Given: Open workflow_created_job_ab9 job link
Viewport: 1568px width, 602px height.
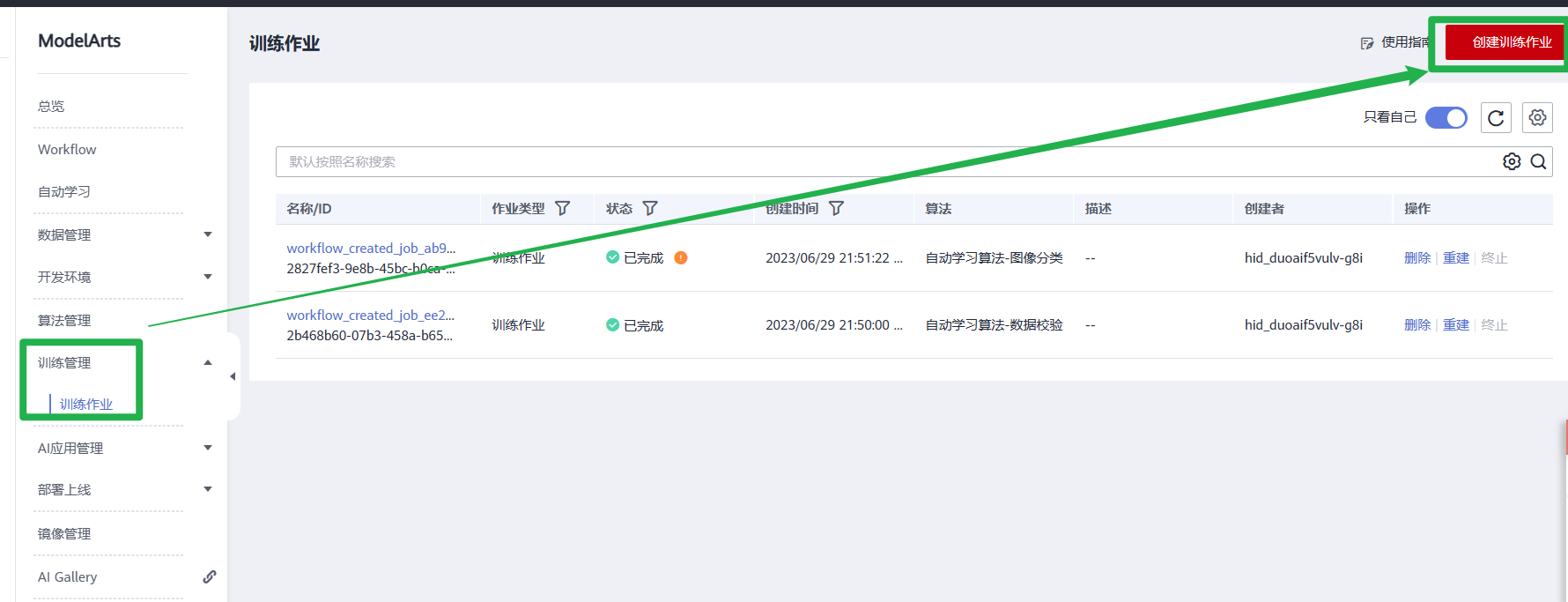Looking at the screenshot, I should tap(371, 248).
